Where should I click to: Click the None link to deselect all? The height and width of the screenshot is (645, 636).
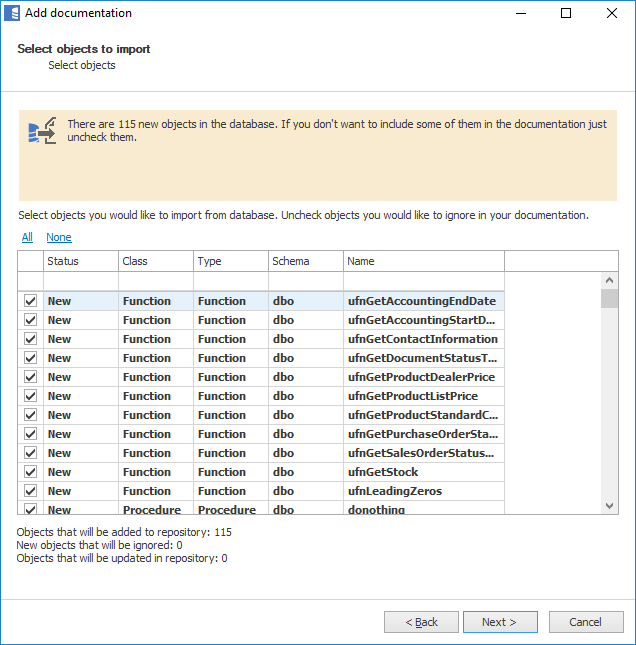[59, 237]
